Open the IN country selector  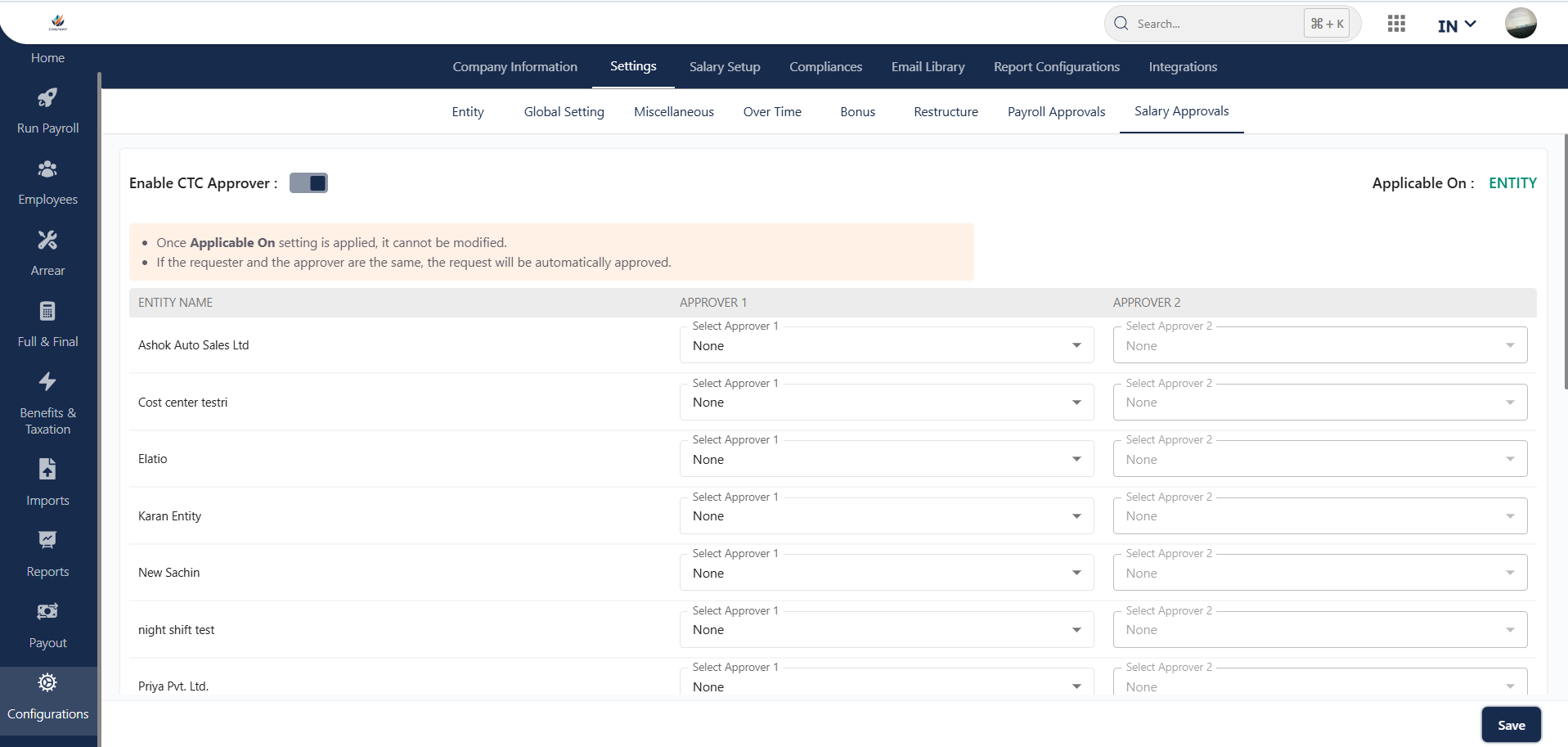(x=1457, y=25)
